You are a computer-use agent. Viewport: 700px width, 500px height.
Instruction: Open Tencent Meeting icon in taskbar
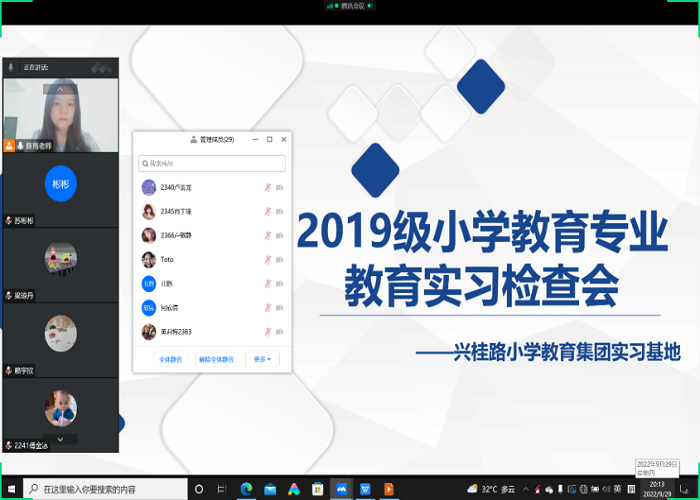(x=341, y=489)
